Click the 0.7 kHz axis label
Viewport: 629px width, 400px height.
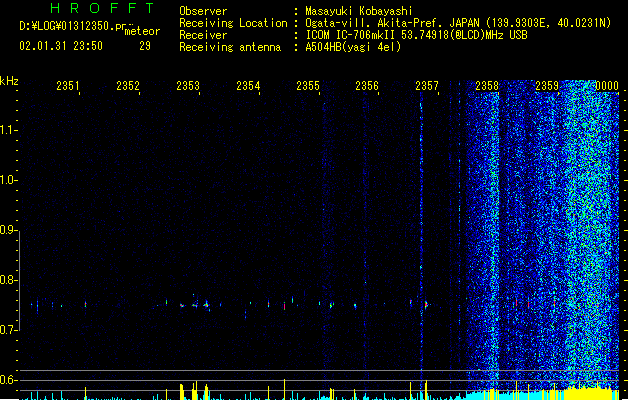coord(8,330)
